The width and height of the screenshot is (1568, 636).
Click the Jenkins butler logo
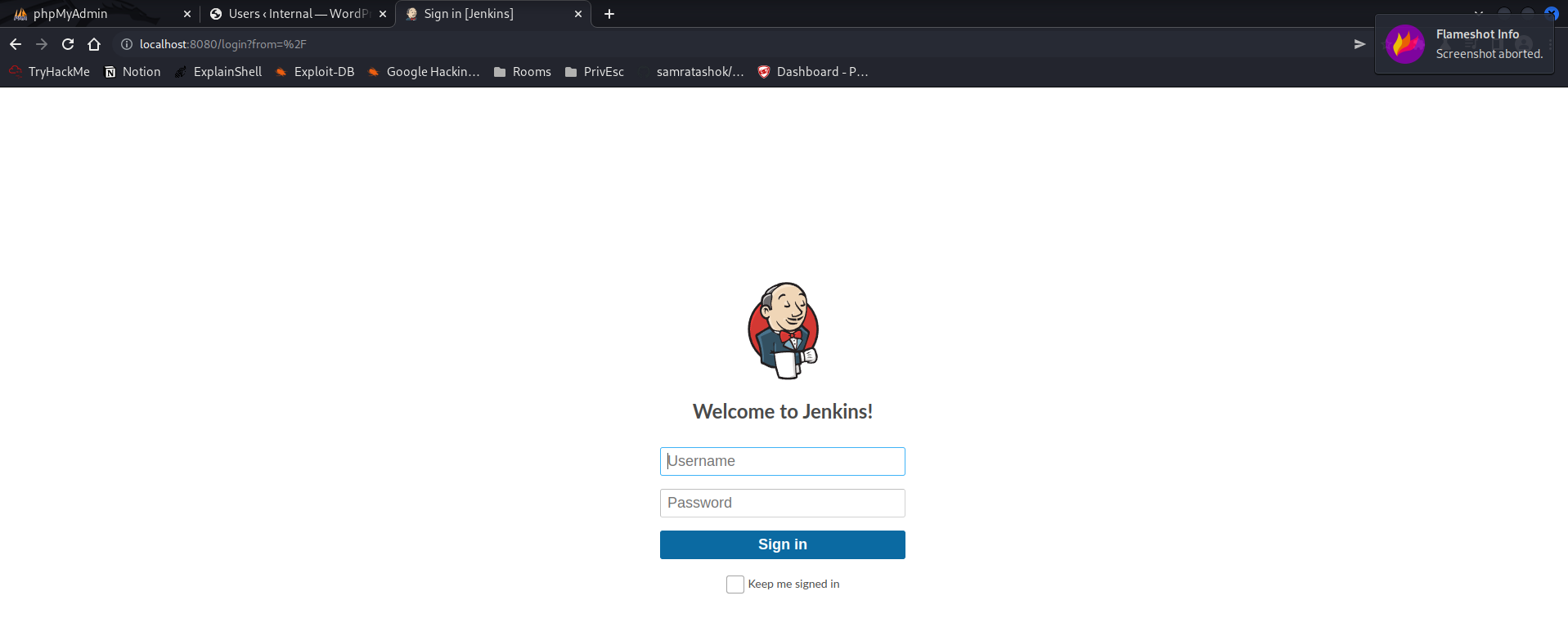pos(783,330)
